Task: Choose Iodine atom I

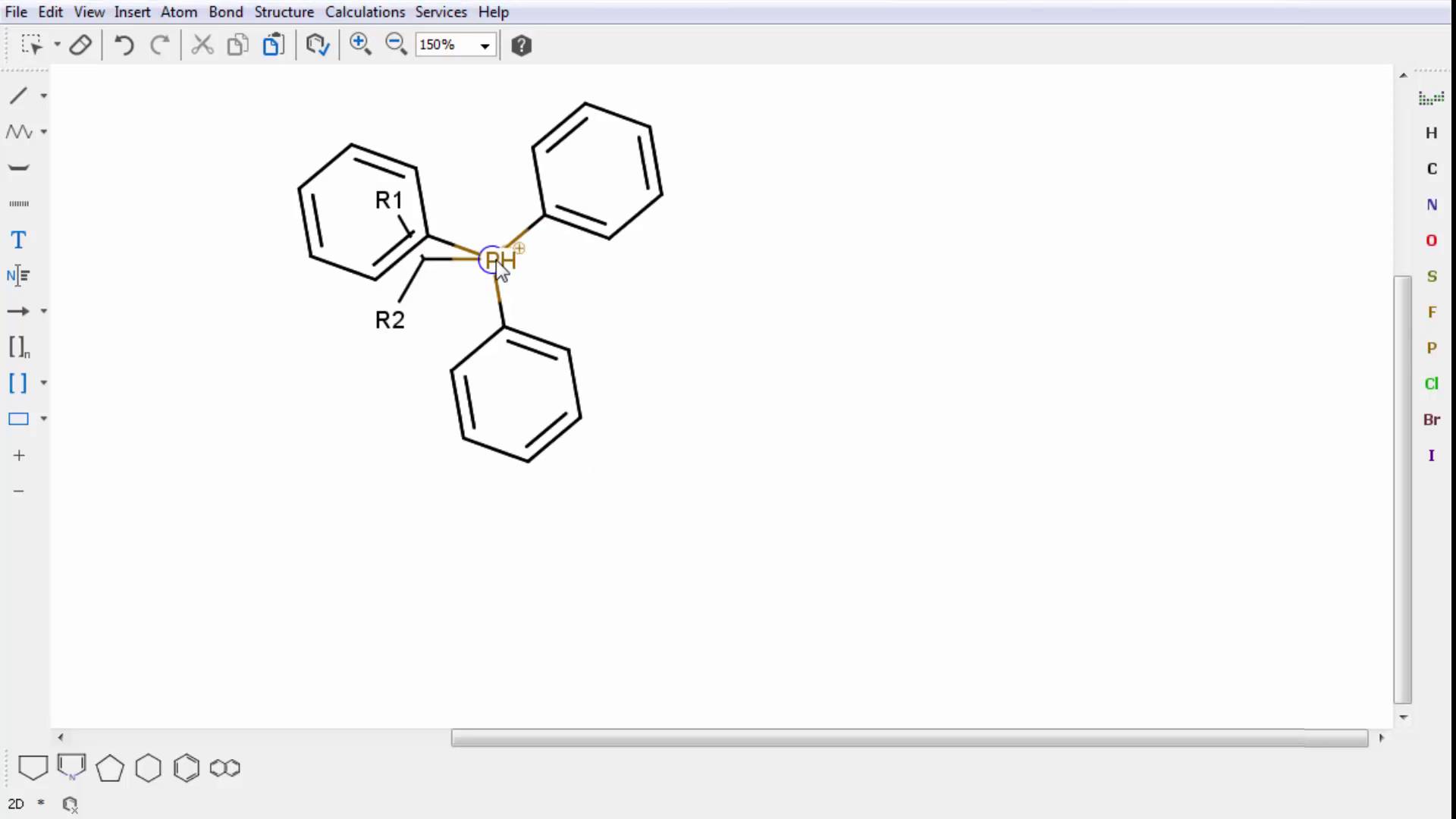Action: pos(1432,456)
